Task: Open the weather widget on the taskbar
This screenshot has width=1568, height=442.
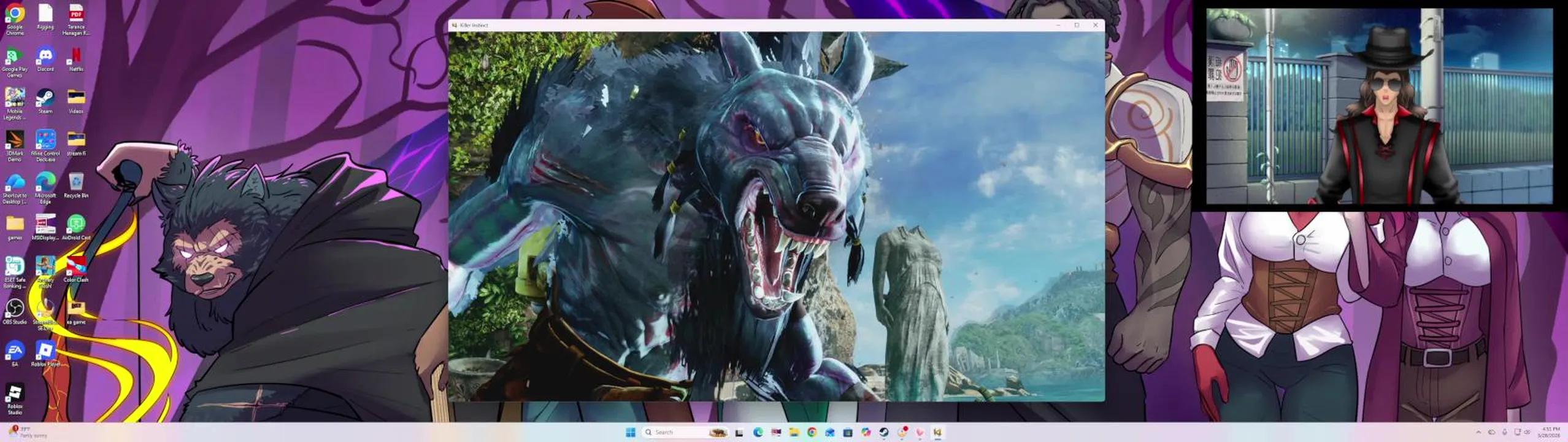Action: pos(28,432)
